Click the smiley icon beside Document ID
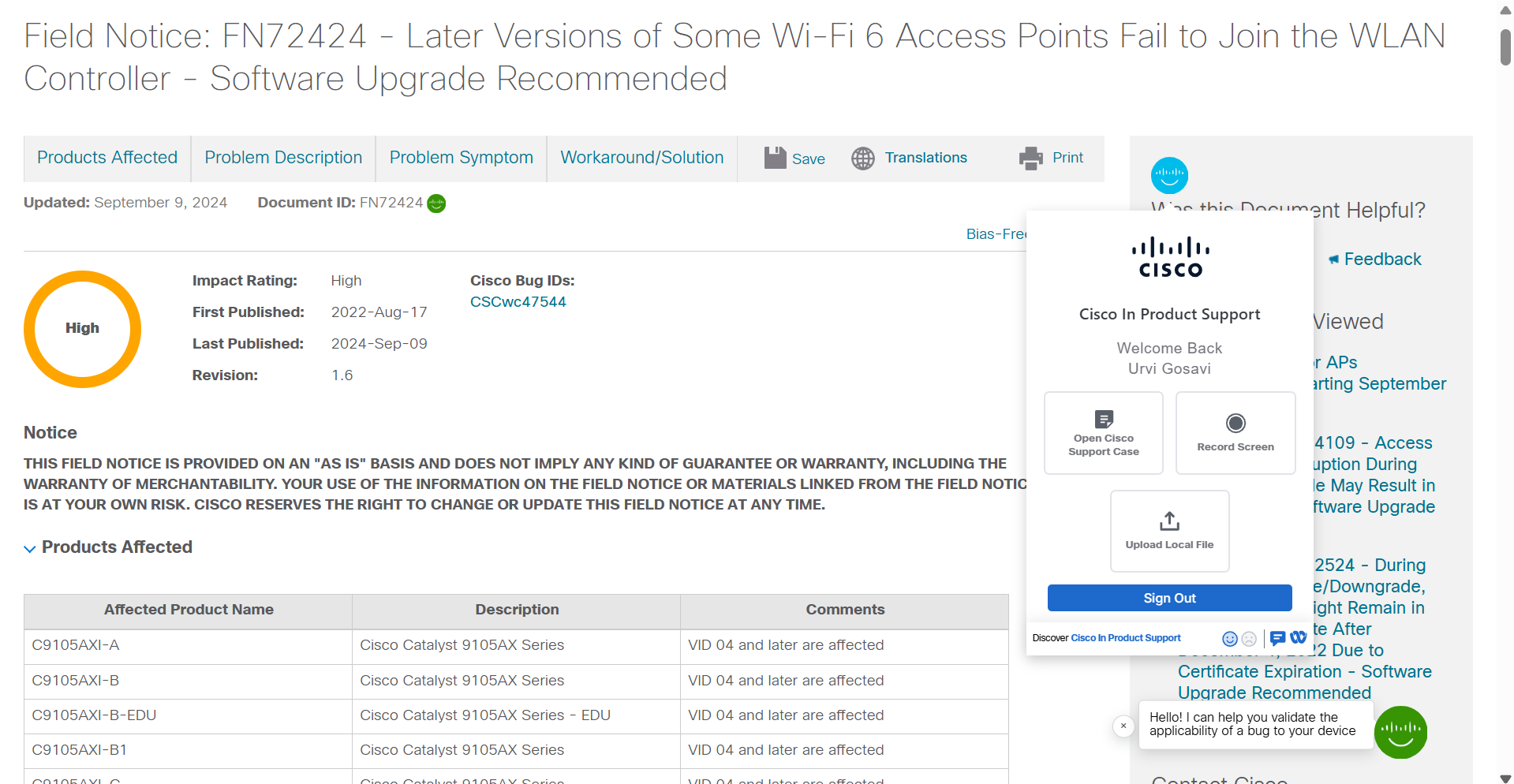Screen dimensions: 1514x784 (x=436, y=203)
